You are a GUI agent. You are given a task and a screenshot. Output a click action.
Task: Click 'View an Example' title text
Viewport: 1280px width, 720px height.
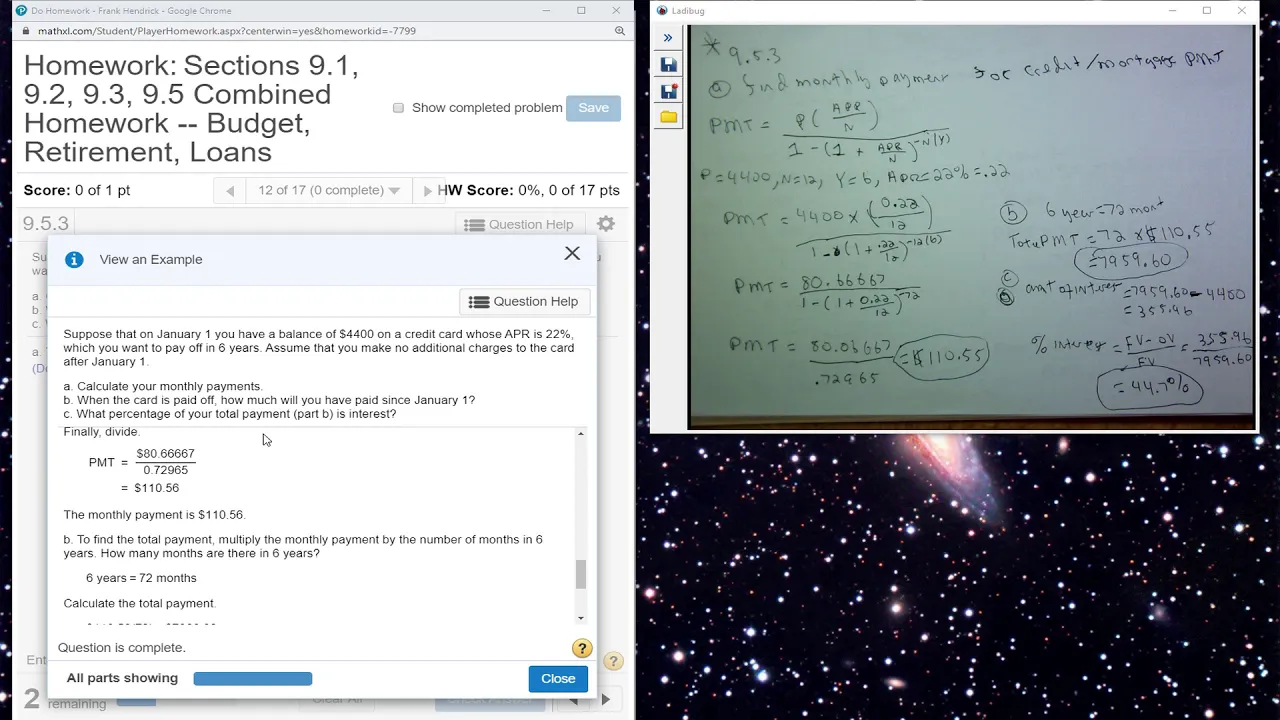coord(151,259)
